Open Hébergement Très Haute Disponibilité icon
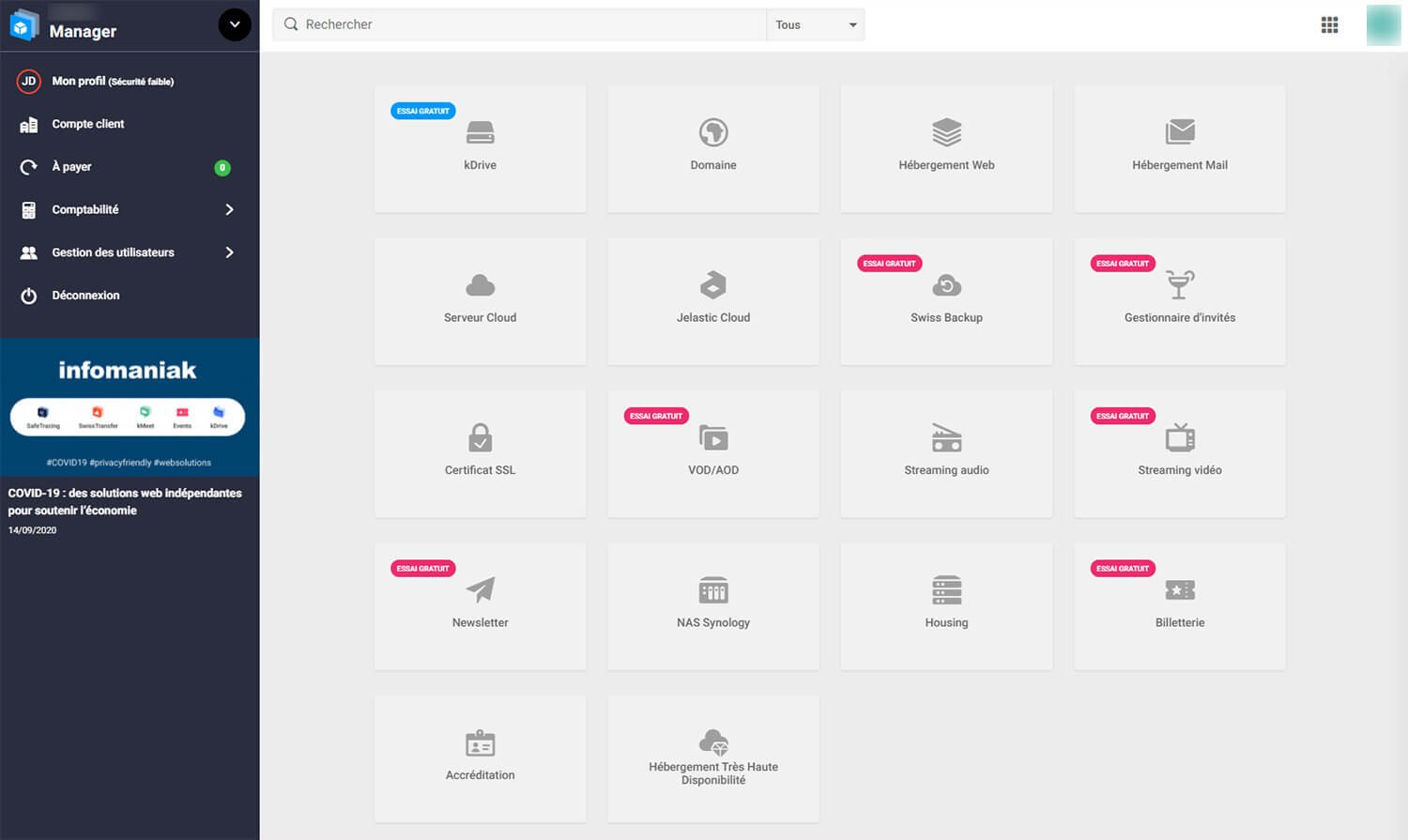The width and height of the screenshot is (1408, 840). click(x=713, y=741)
